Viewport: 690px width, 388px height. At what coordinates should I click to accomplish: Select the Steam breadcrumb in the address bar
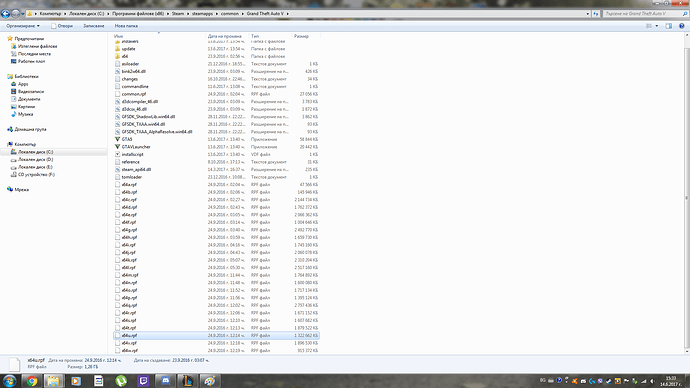click(178, 14)
